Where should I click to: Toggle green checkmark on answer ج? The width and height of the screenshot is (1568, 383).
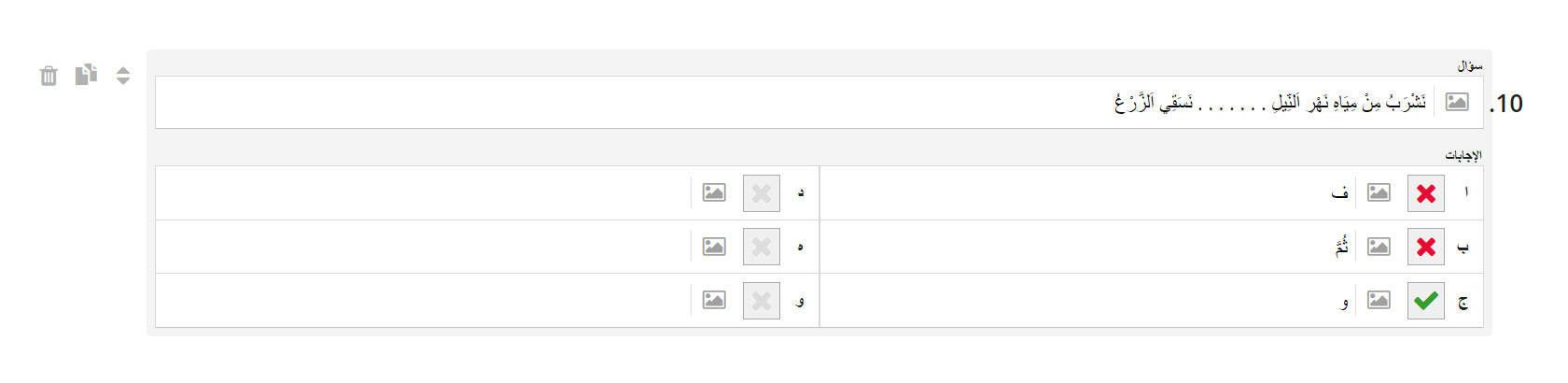[1426, 301]
